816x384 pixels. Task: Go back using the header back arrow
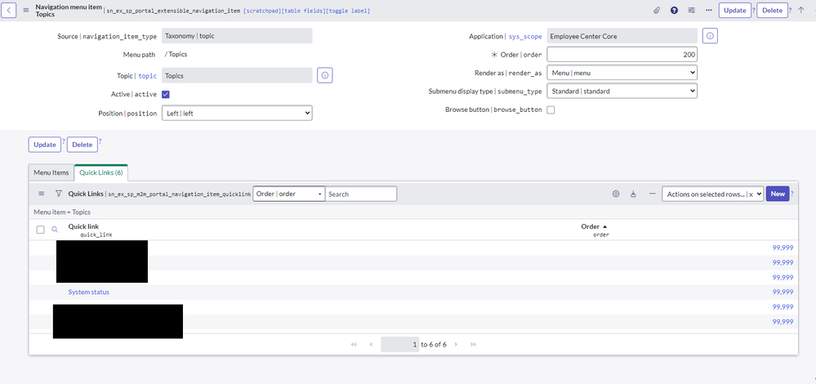tap(9, 10)
